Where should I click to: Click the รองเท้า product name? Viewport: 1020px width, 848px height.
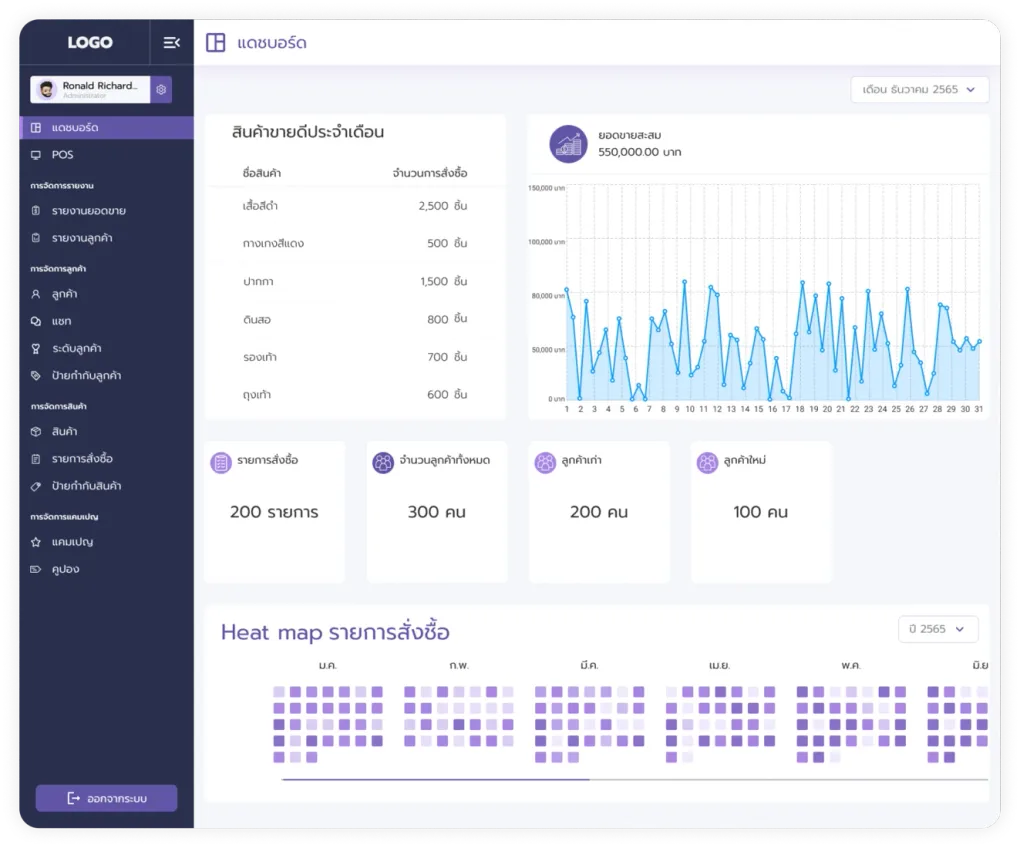260,357
